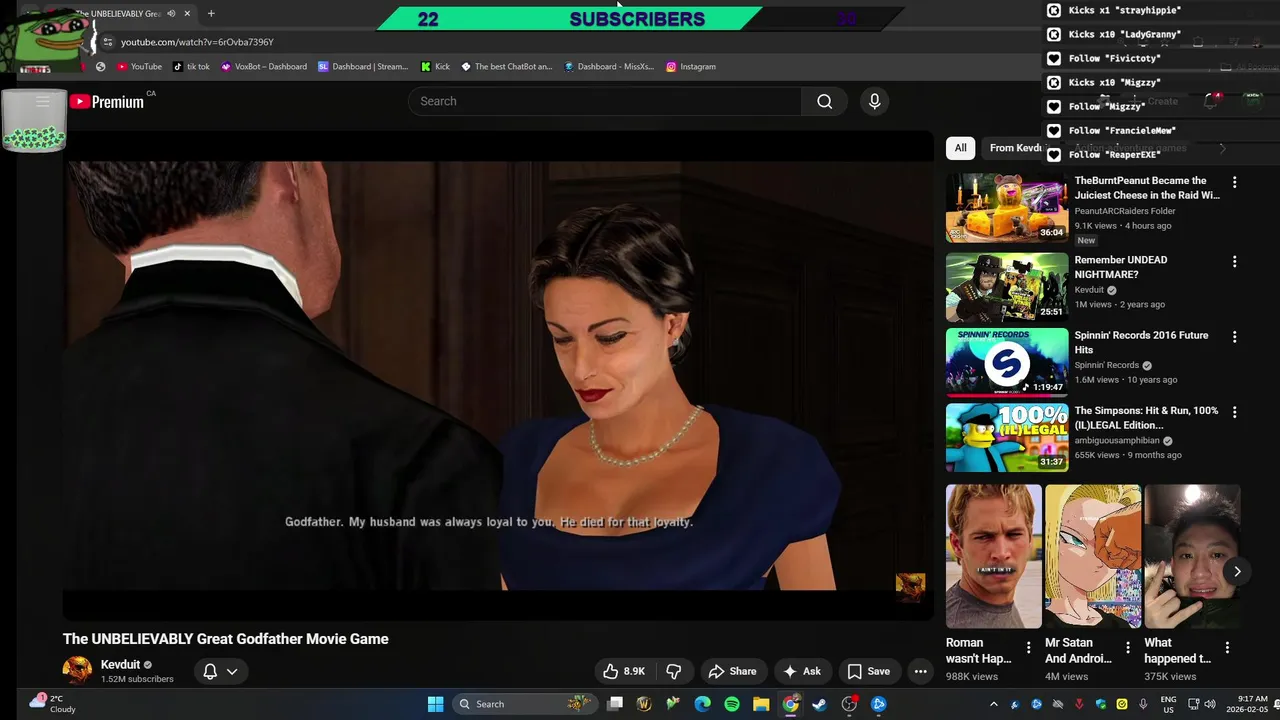Open the Kevduit channel name link
This screenshot has height=720, width=1280.
pos(120,664)
